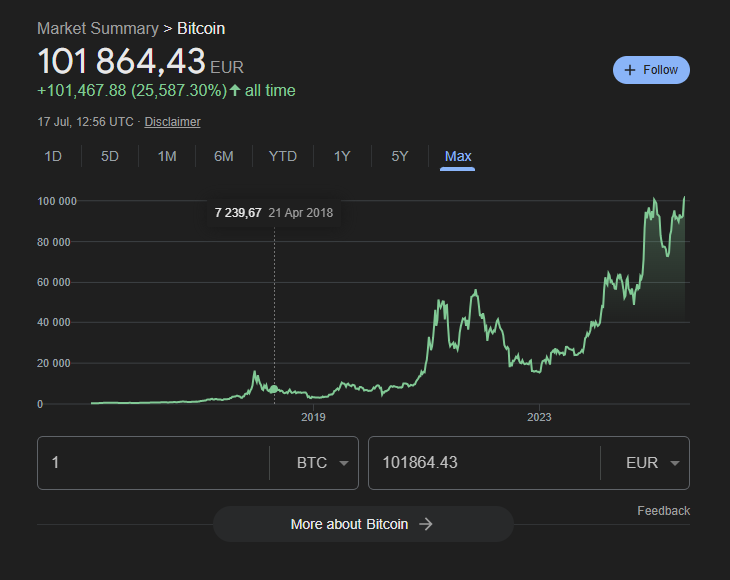Image resolution: width=730 pixels, height=580 pixels.
Task: Switch chart to 6M range
Action: click(224, 156)
